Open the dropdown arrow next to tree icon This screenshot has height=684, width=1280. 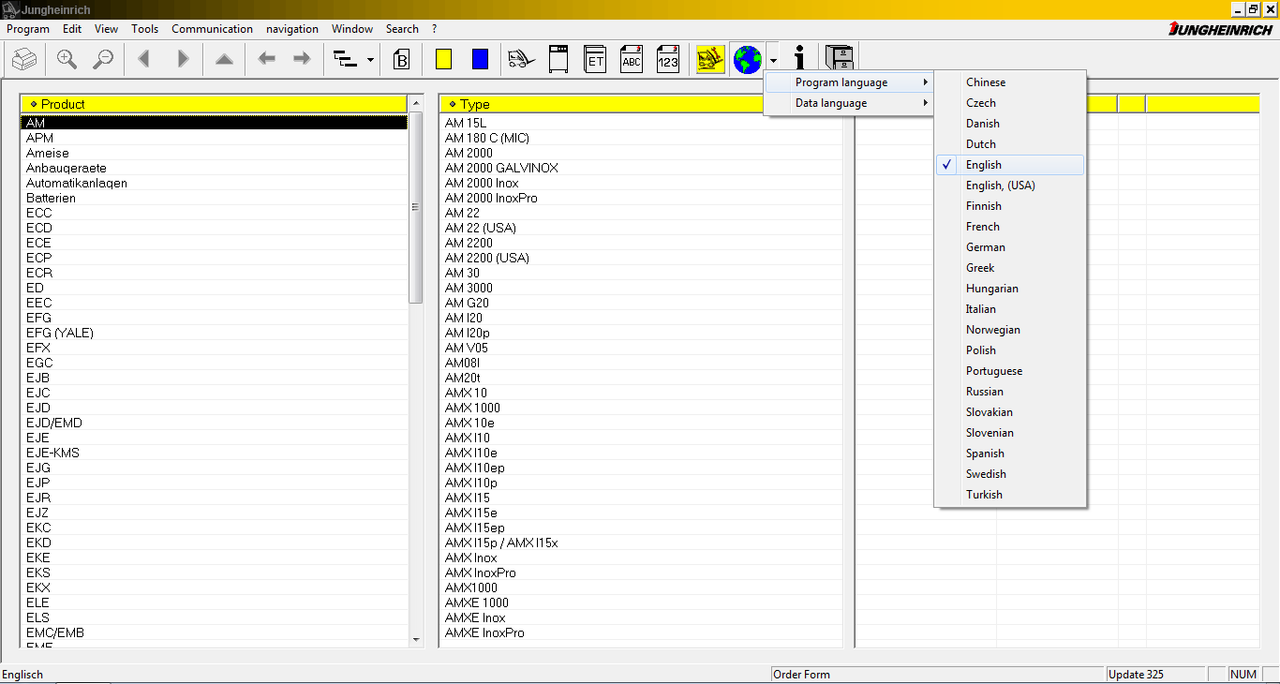(371, 60)
